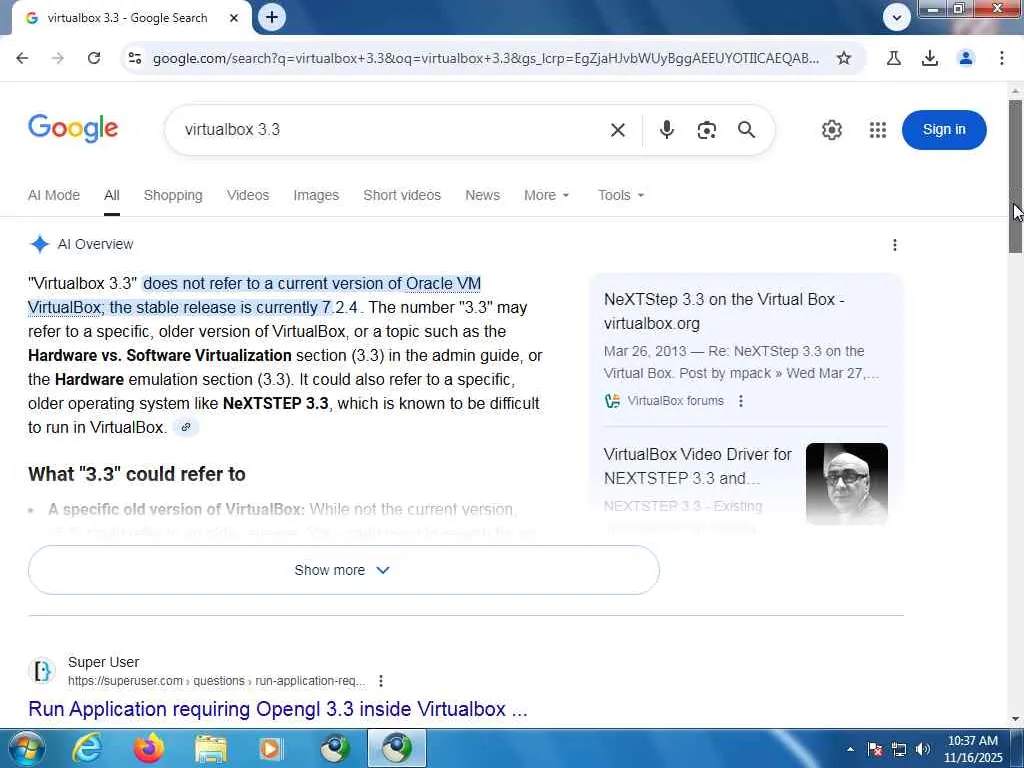Click the forward navigation arrow
Viewport: 1024px width, 768px height.
58,58
